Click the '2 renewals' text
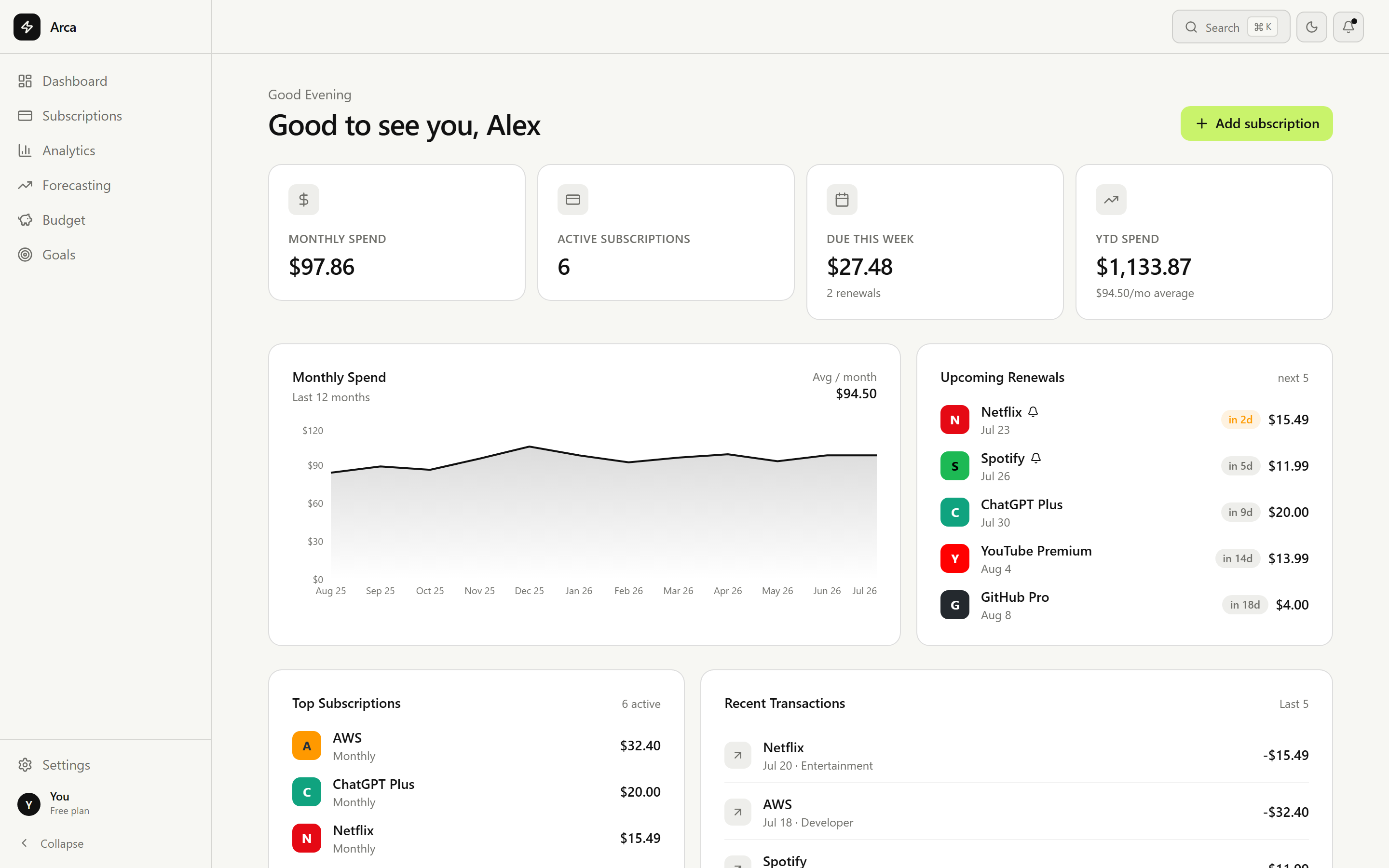The height and width of the screenshot is (868, 1389). coord(853,293)
